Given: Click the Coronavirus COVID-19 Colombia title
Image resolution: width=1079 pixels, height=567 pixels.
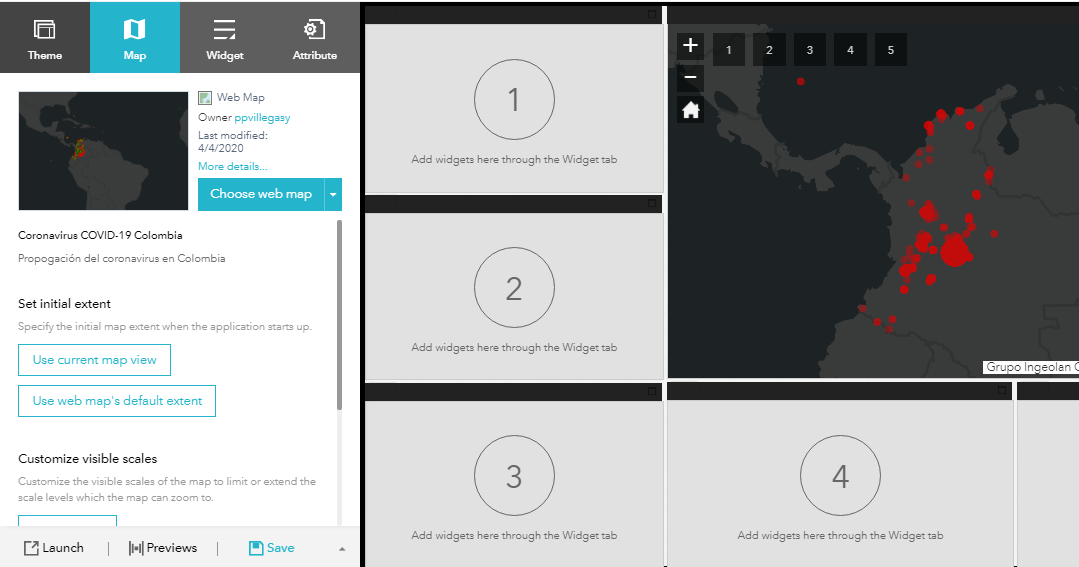Looking at the screenshot, I should 100,235.
